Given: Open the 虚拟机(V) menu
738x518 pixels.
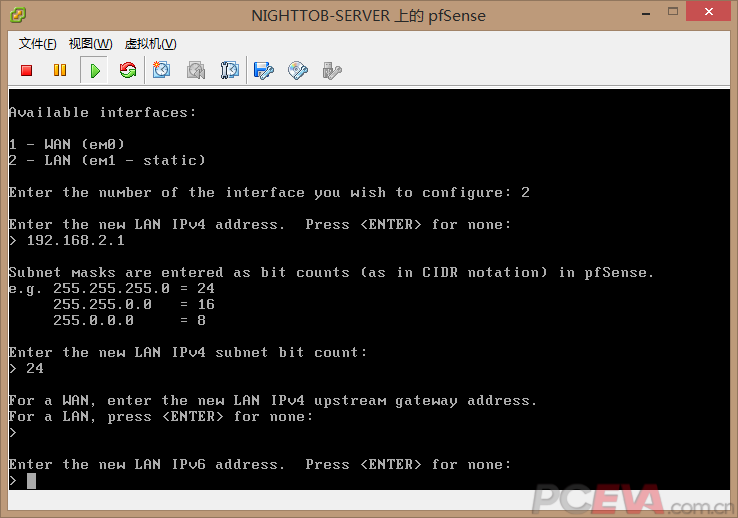Looking at the screenshot, I should click(150, 44).
